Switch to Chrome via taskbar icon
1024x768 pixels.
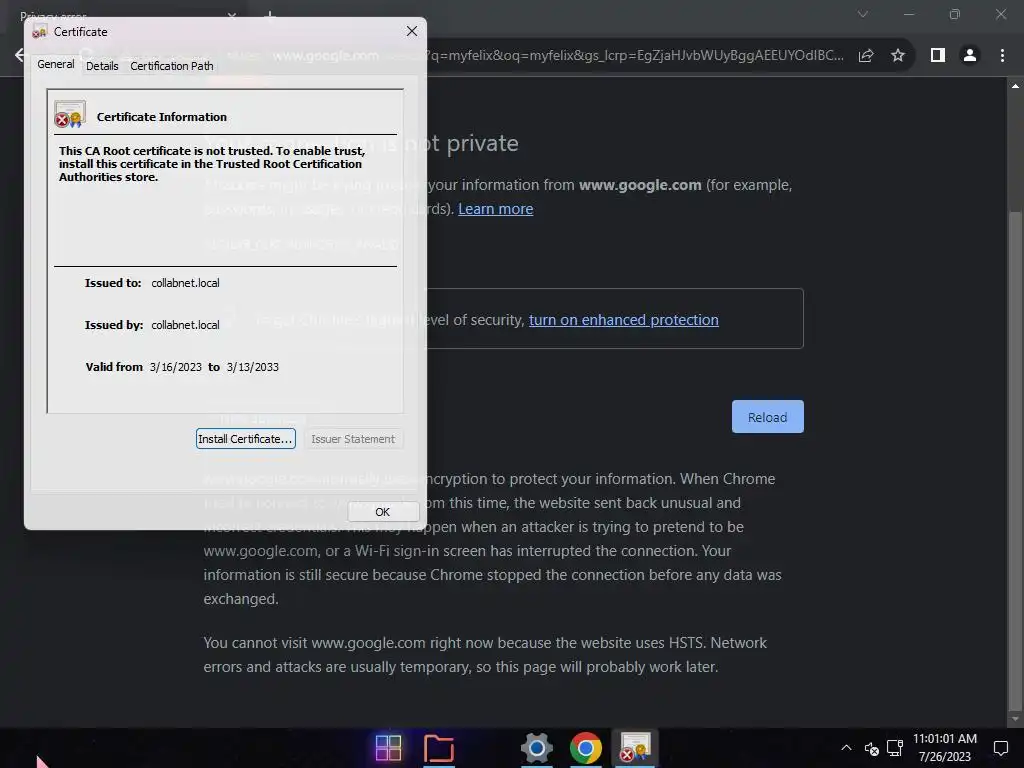(x=585, y=748)
